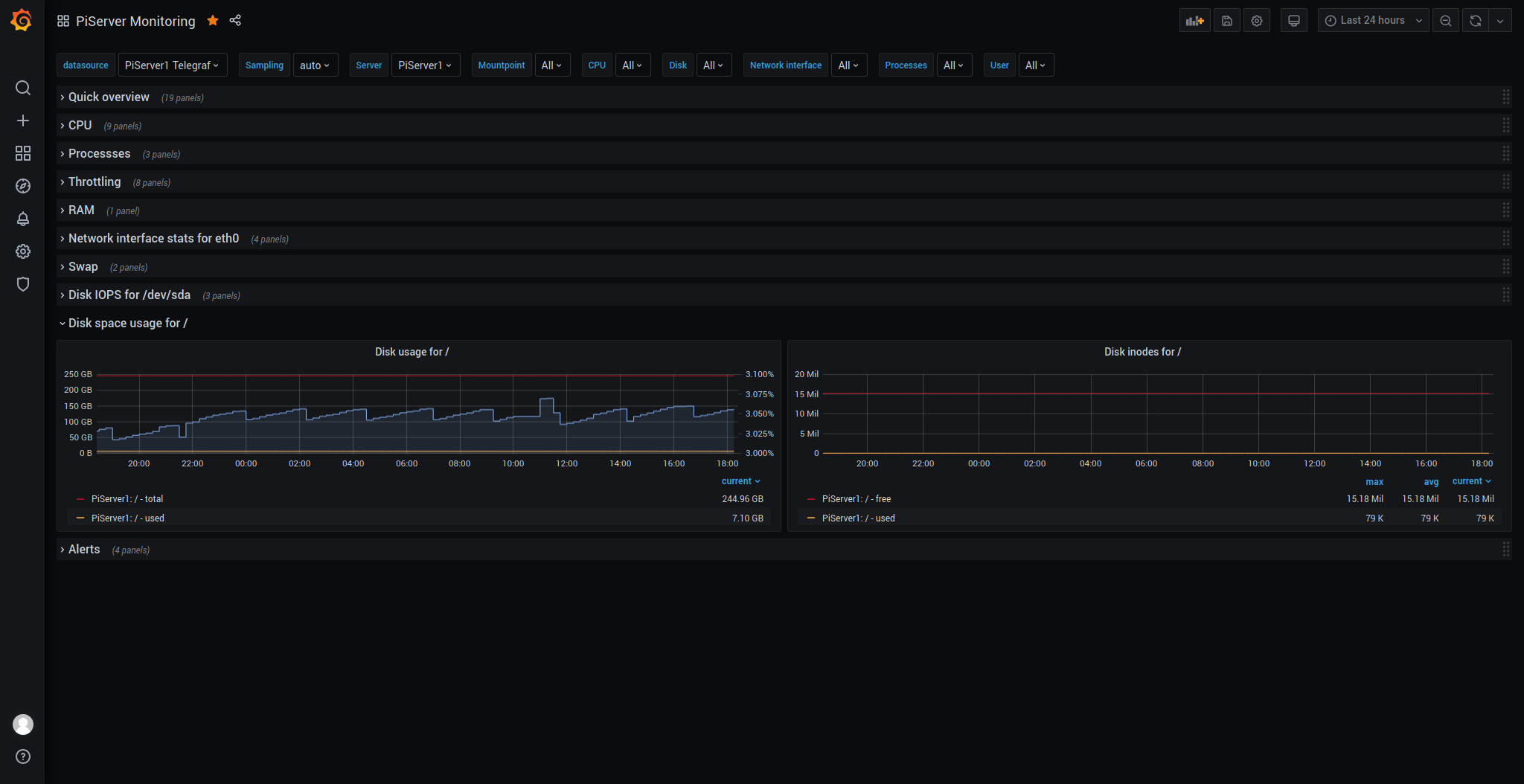Collapse the Disk space usage row
Viewport: 1524px width, 784px height.
click(127, 324)
